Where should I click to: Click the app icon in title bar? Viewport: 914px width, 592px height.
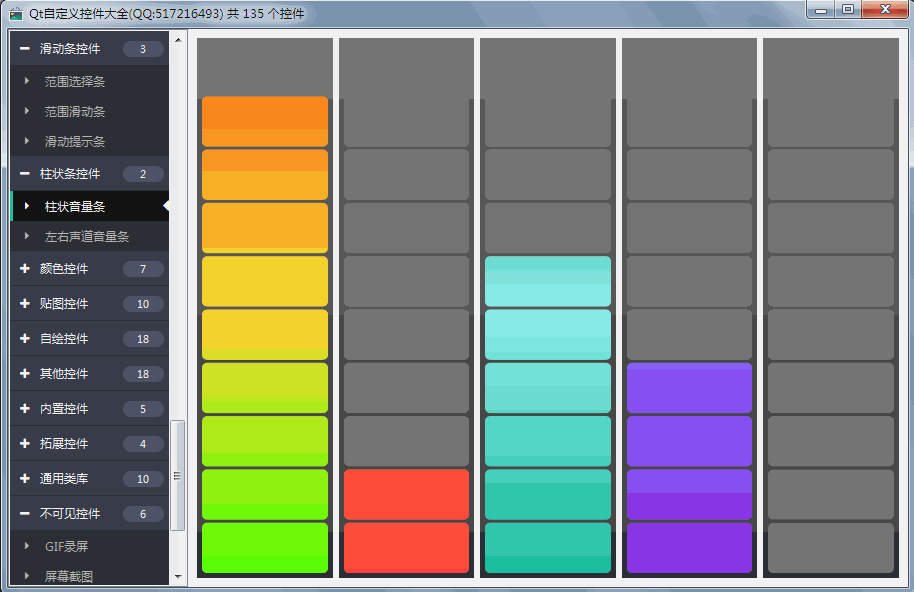pos(16,14)
